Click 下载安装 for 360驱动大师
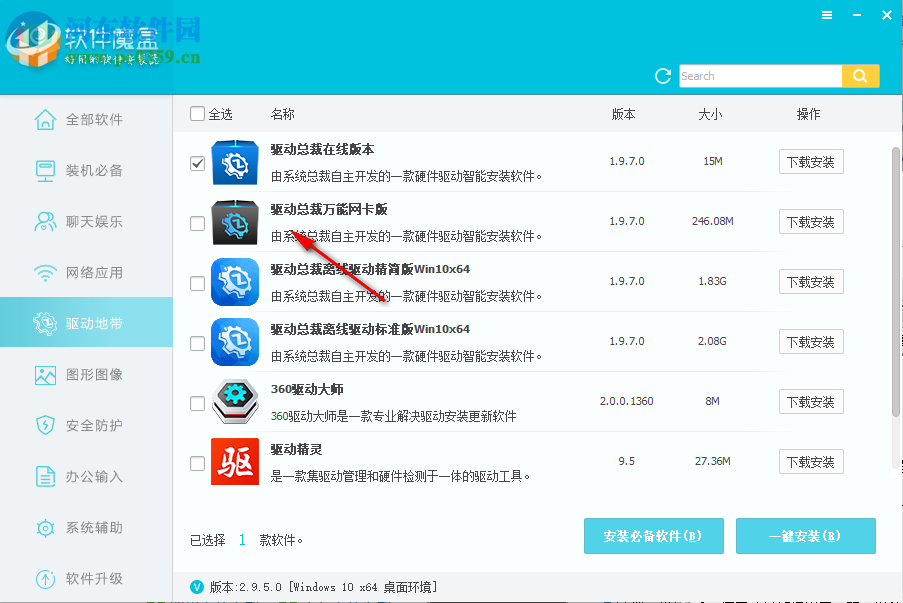Viewport: 903px width, 603px height. click(811, 401)
